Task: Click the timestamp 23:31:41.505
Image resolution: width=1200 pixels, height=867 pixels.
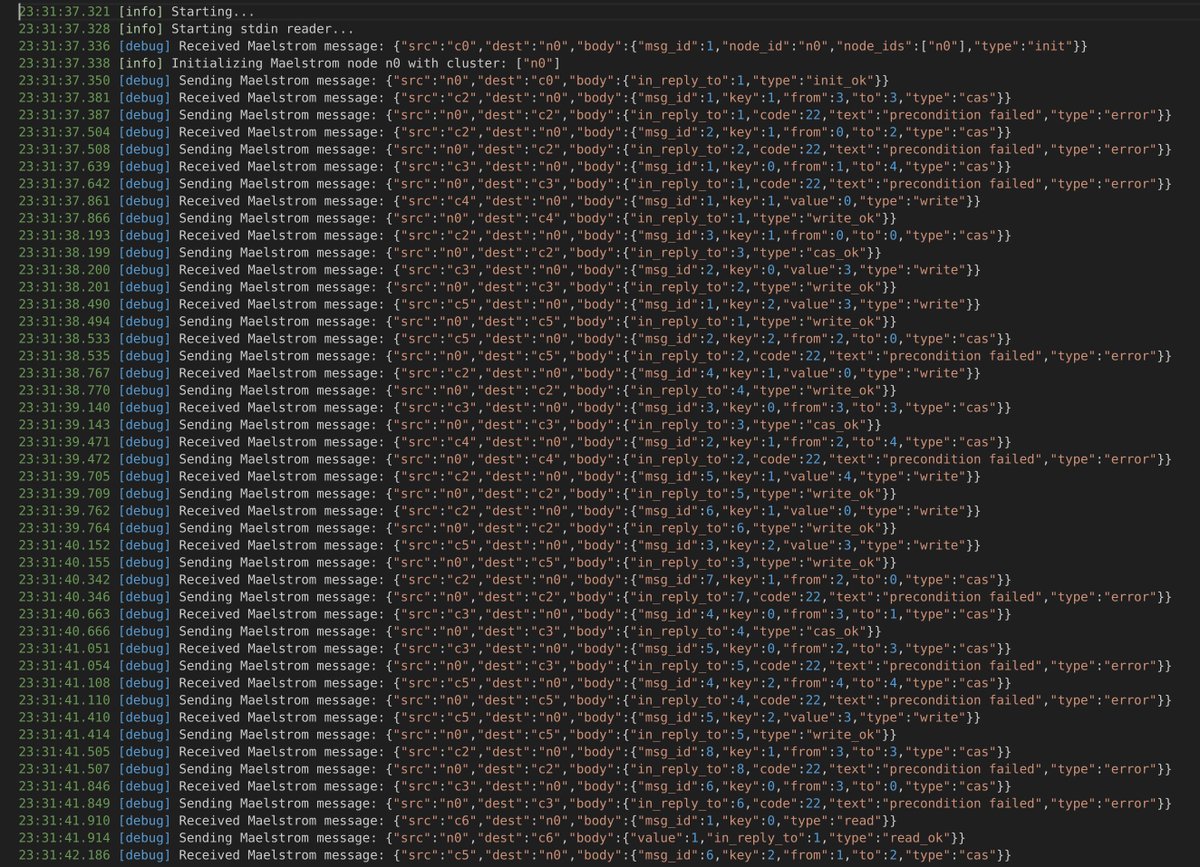Action: [x=65, y=750]
